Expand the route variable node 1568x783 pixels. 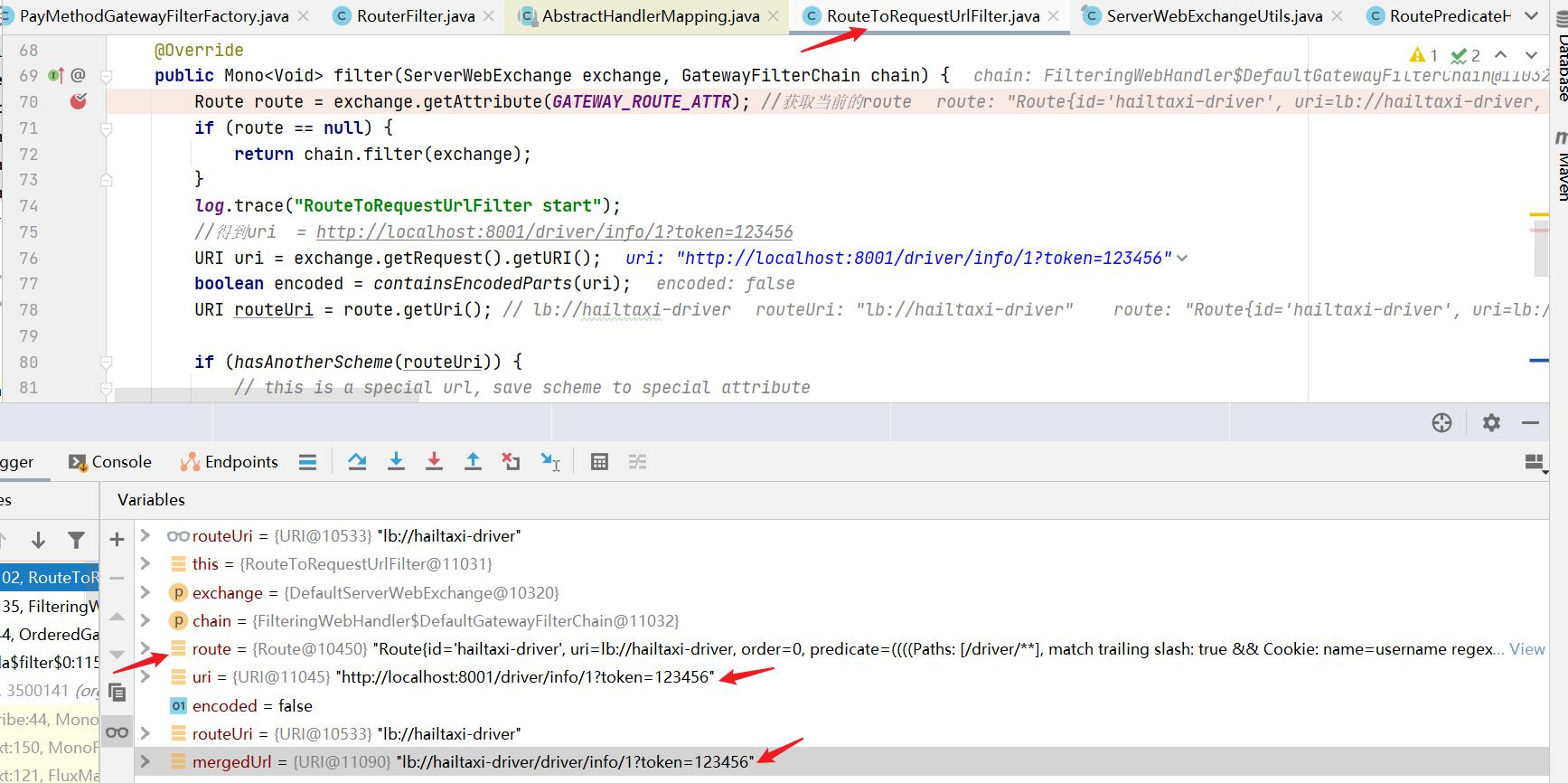145,649
